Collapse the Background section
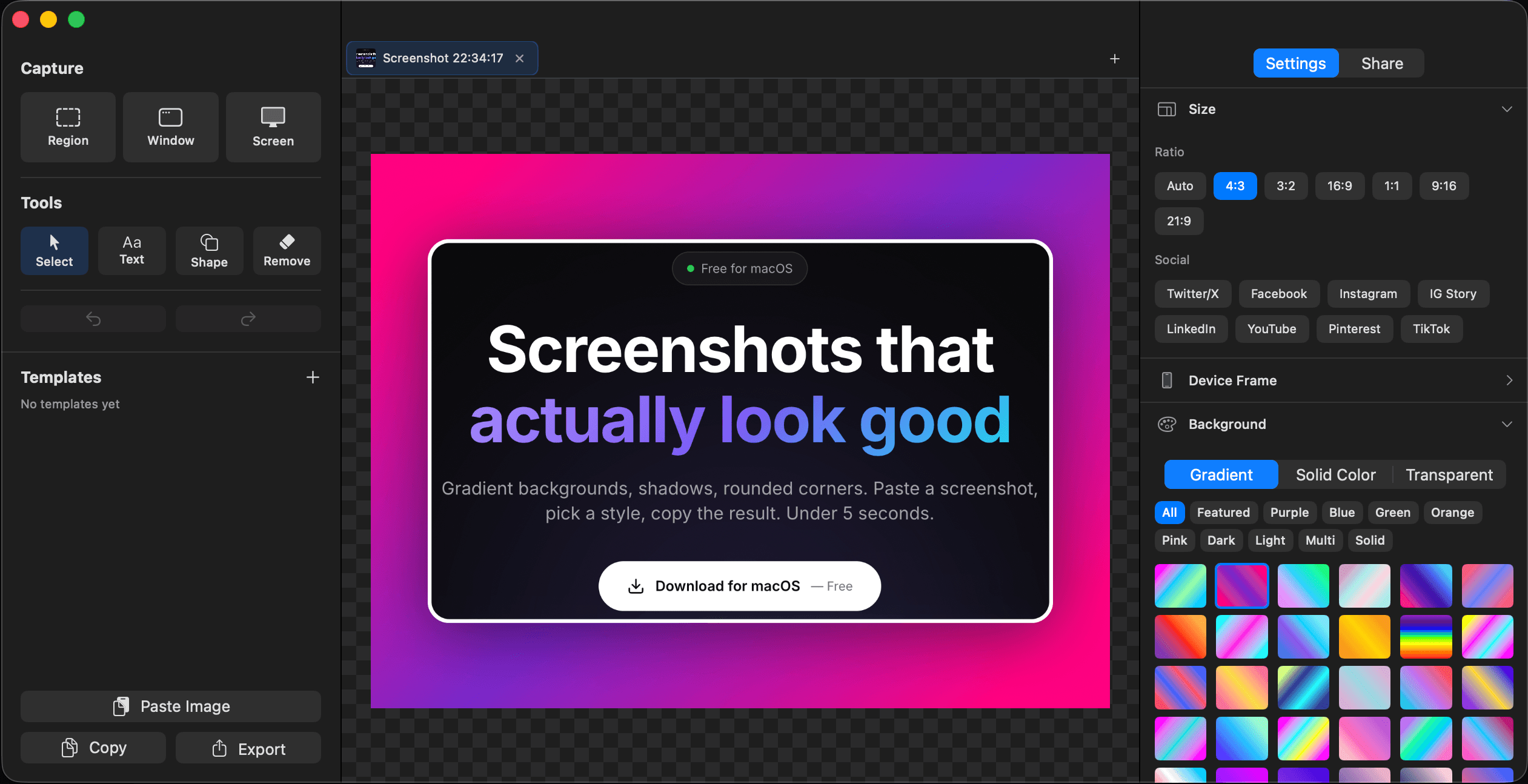The image size is (1528, 784). click(1507, 424)
